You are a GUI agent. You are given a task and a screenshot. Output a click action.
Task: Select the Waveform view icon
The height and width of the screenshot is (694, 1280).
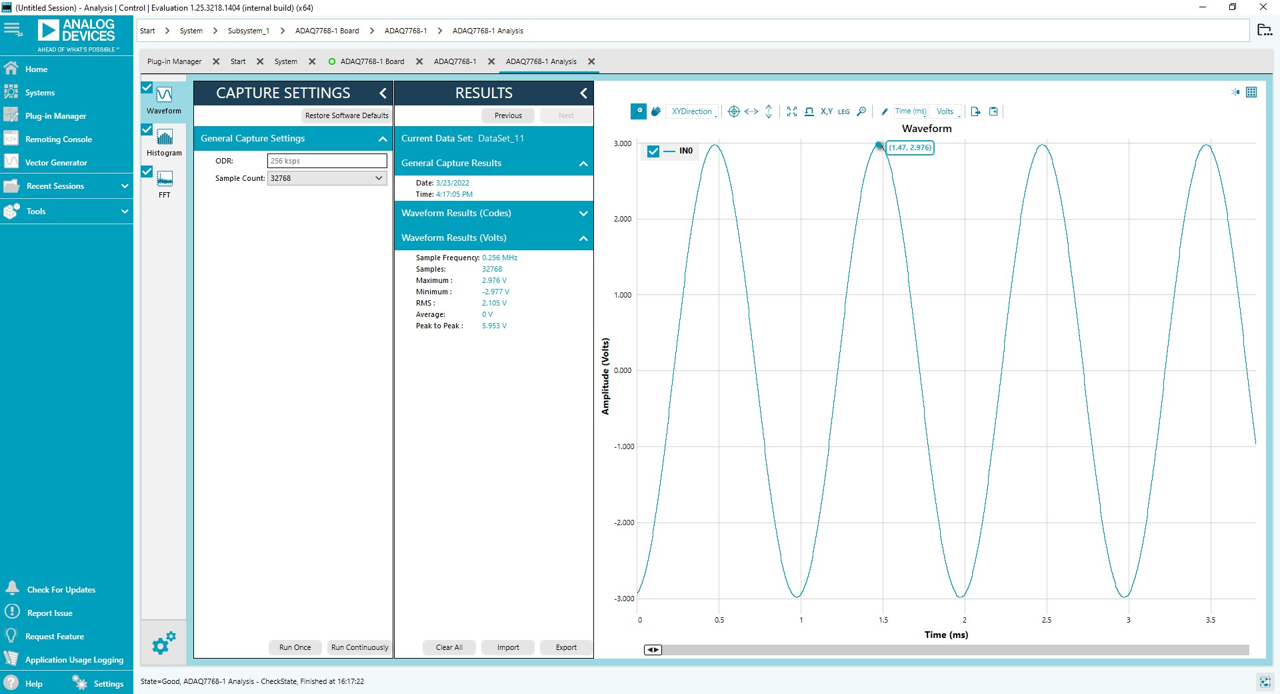coord(163,95)
